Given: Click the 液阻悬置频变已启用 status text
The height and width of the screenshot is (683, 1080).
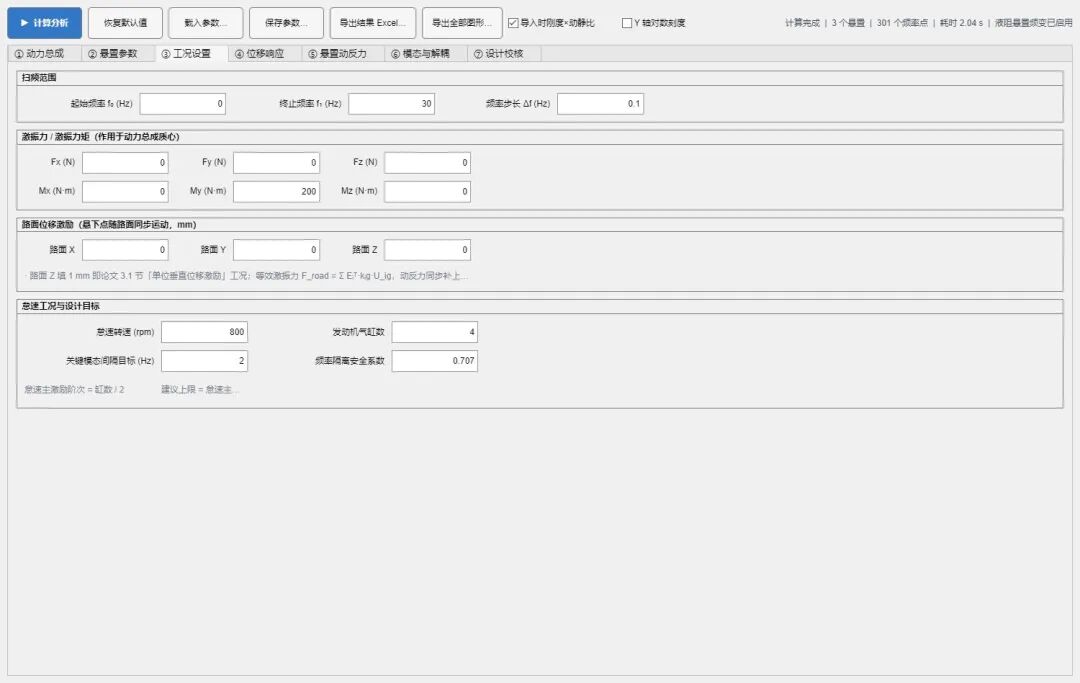Looking at the screenshot, I should coord(1033,23).
